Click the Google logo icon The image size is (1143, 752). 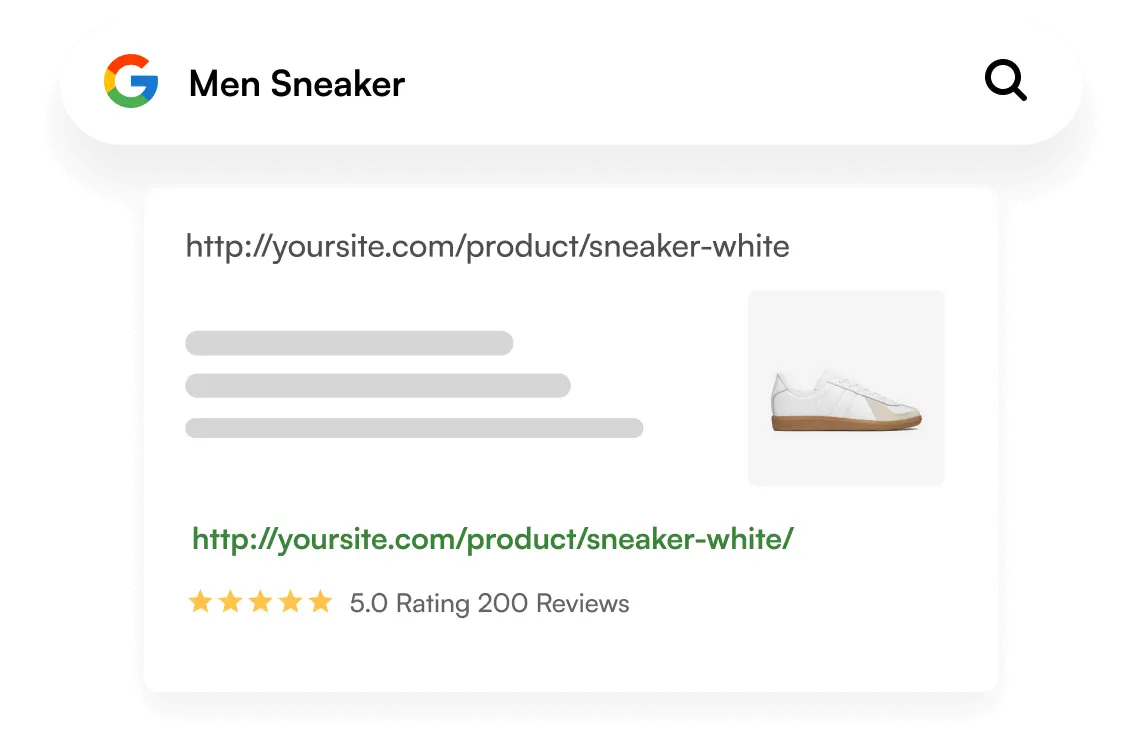pyautogui.click(x=131, y=82)
